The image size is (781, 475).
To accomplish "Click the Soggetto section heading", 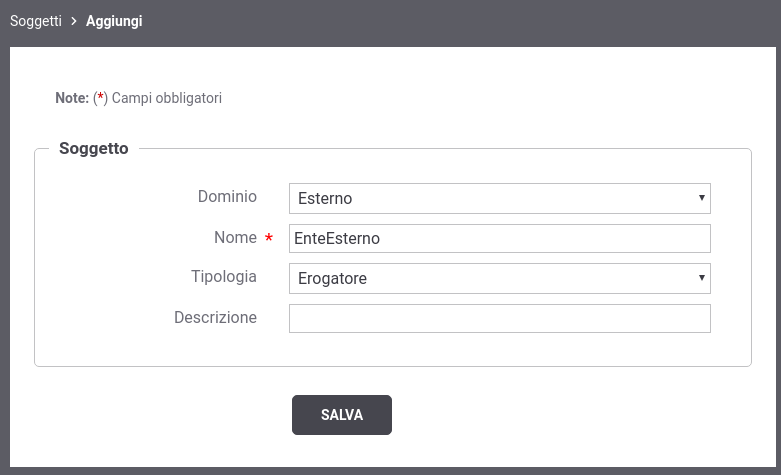I will pyautogui.click(x=94, y=148).
